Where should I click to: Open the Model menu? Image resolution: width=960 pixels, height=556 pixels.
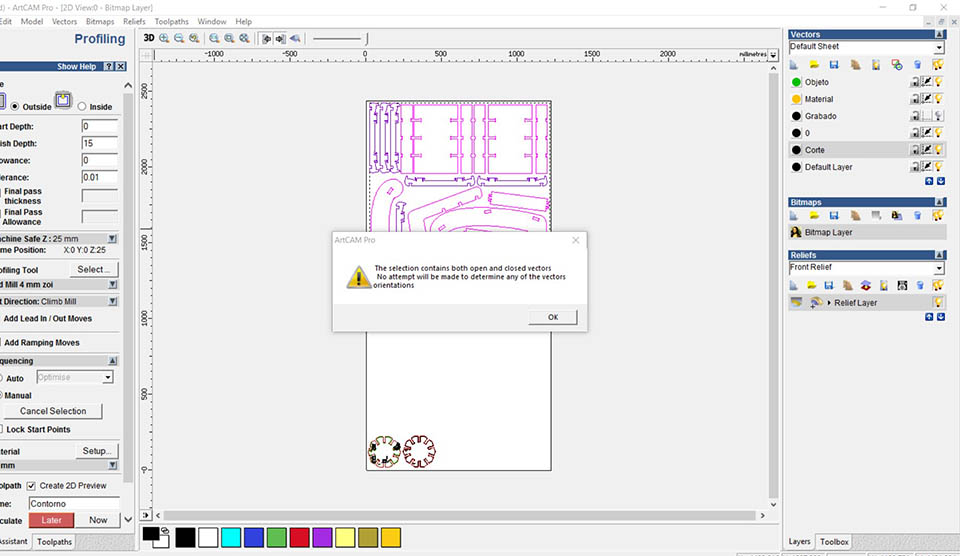coord(32,21)
